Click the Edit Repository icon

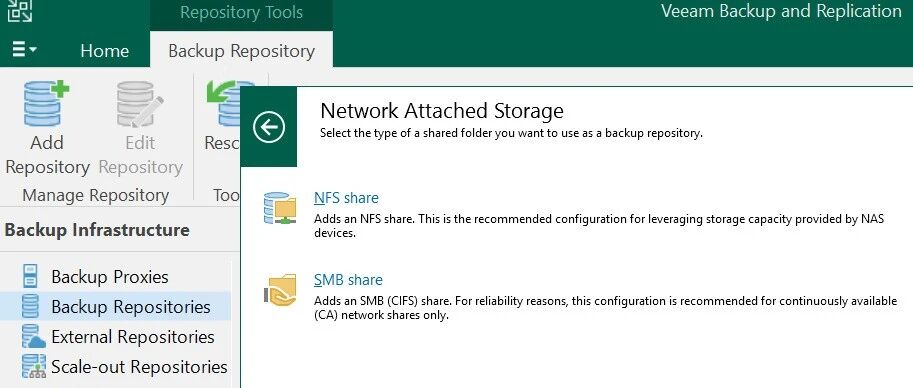[x=140, y=104]
